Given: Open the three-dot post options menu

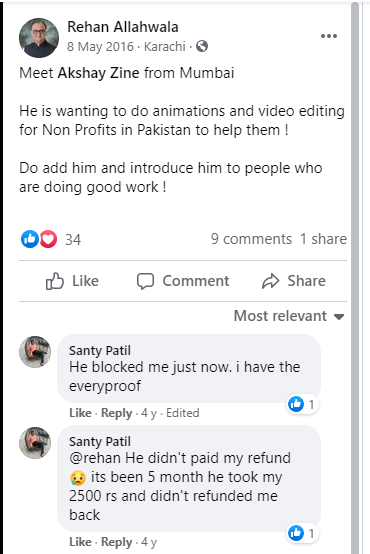Looking at the screenshot, I should [x=329, y=36].
